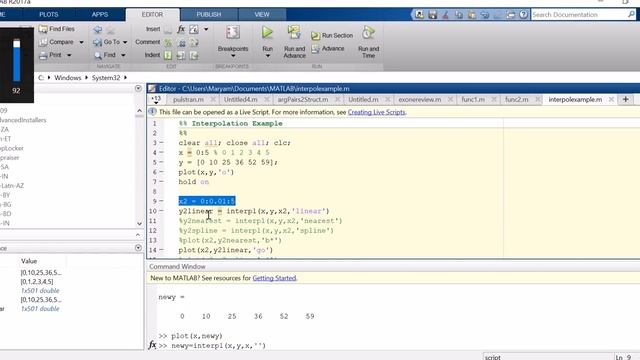Click the Print icon
The height and width of the screenshot is (360, 640).
[43, 55]
